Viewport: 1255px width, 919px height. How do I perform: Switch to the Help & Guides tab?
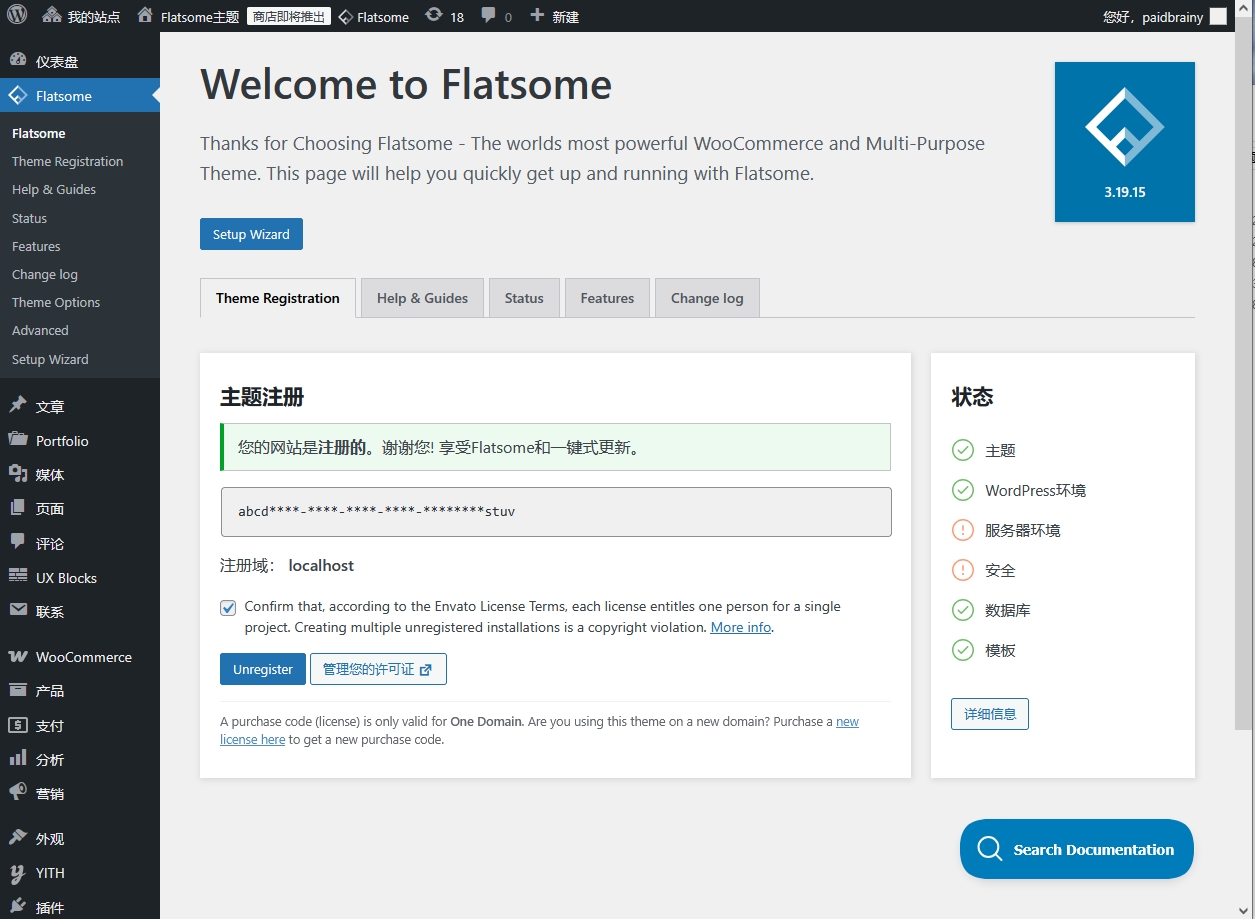click(x=422, y=298)
